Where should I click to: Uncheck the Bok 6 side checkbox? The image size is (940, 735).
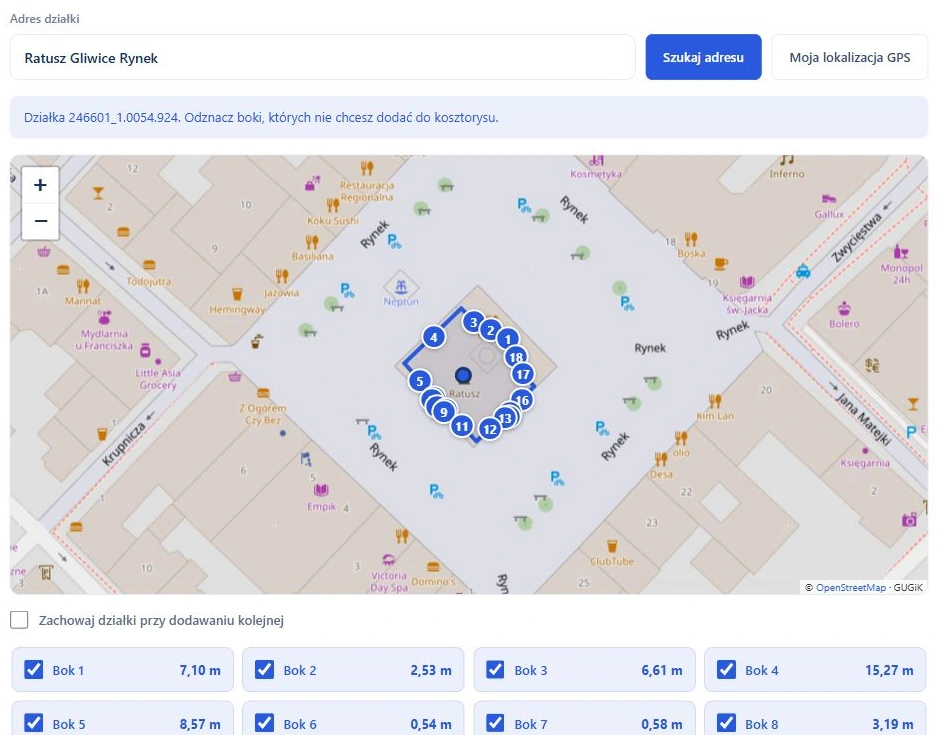click(x=264, y=723)
